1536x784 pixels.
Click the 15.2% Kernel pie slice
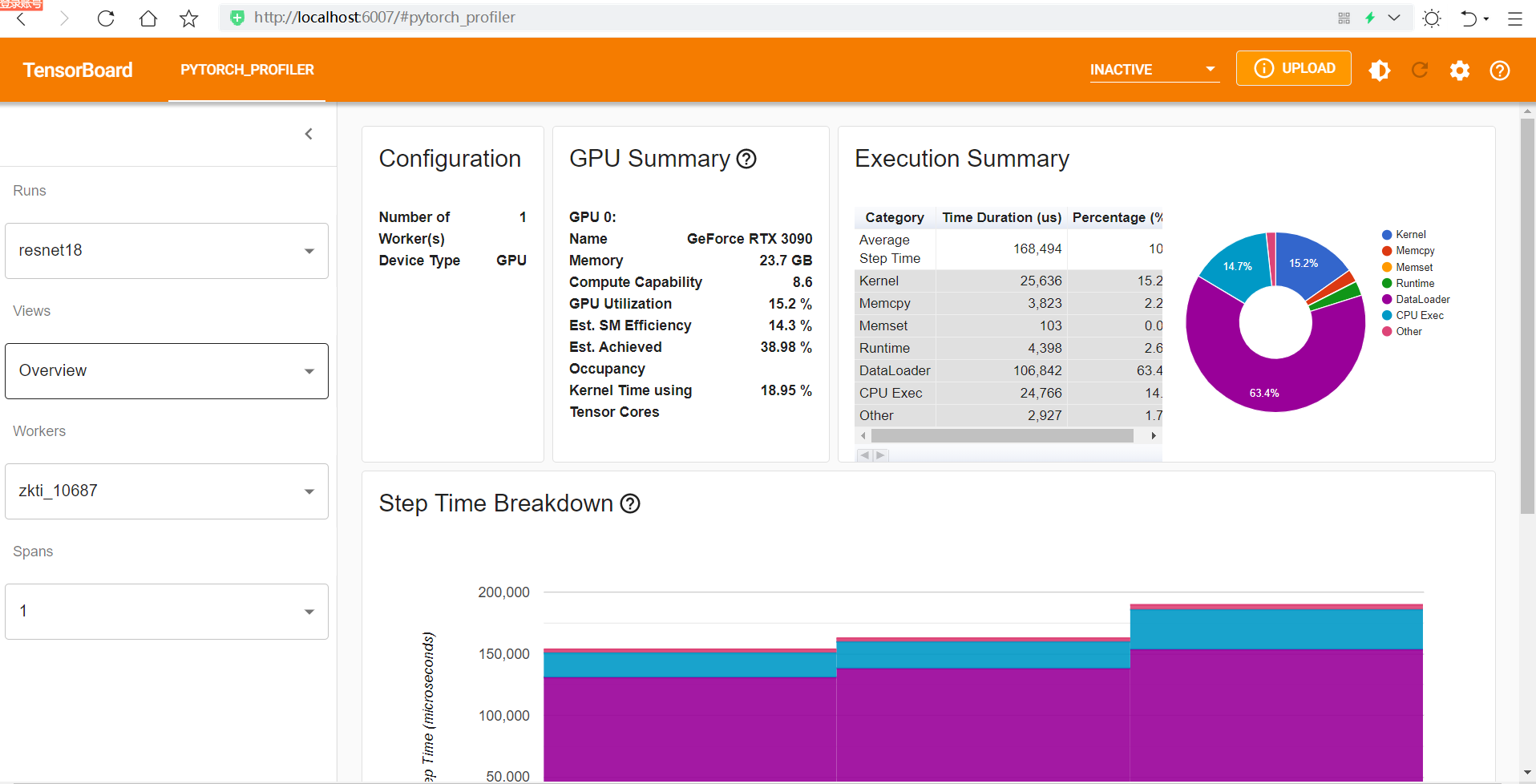tap(1304, 263)
